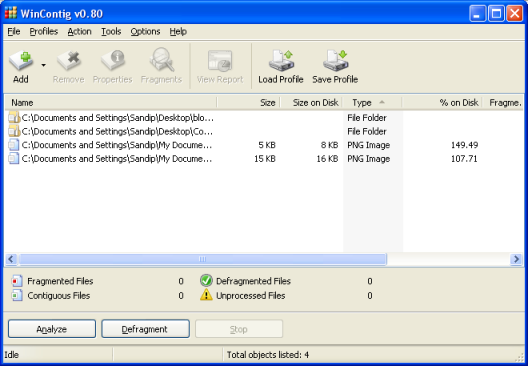Sort by Size on Disk column header
The image size is (528, 366).
(x=311, y=102)
